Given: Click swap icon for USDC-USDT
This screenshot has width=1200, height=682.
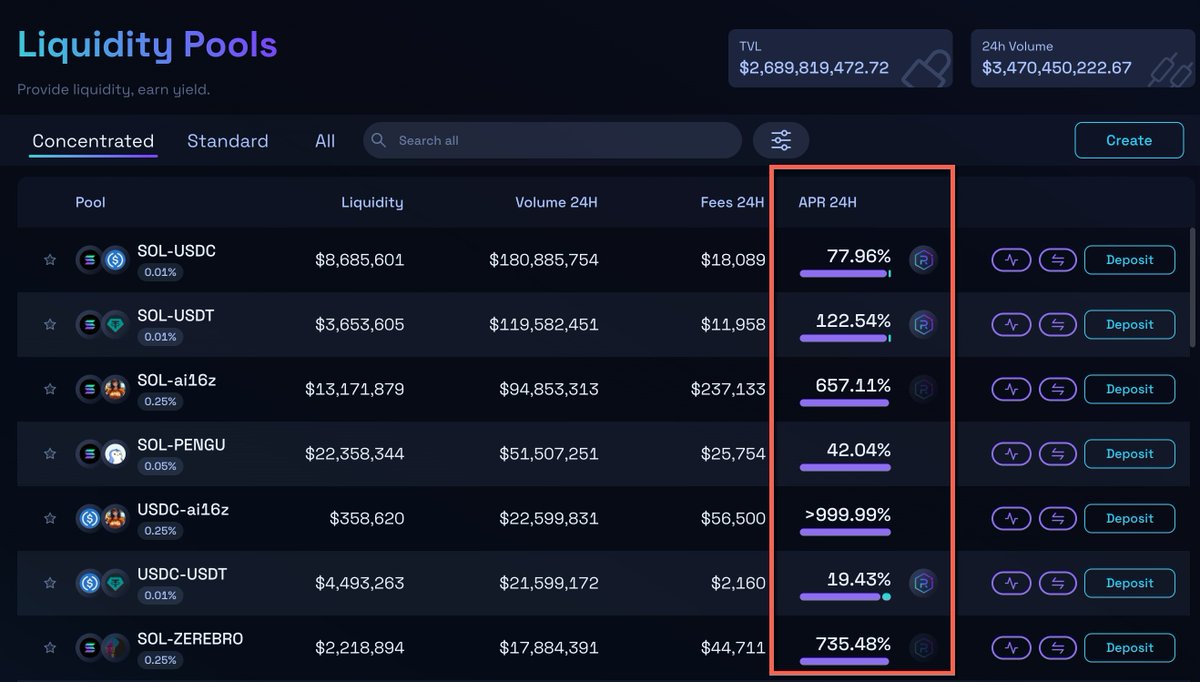Looking at the screenshot, I should pyautogui.click(x=1058, y=583).
